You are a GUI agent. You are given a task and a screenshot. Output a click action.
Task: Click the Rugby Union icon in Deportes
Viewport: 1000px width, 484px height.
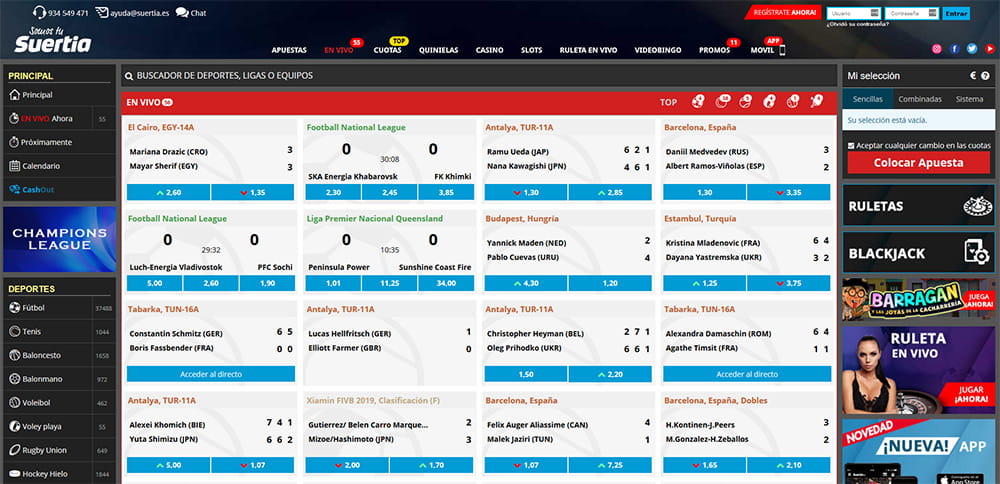pos(15,450)
